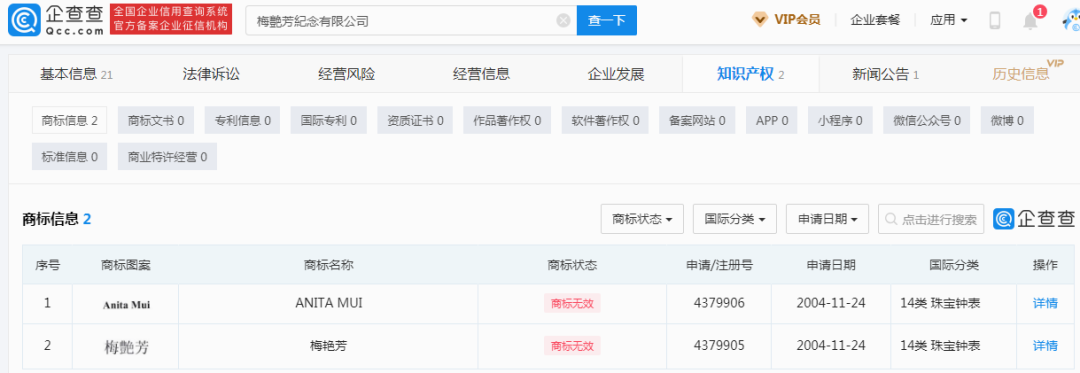The image size is (1080, 373).
Task: Click the VIP会员 diamond icon
Action: click(x=760, y=20)
